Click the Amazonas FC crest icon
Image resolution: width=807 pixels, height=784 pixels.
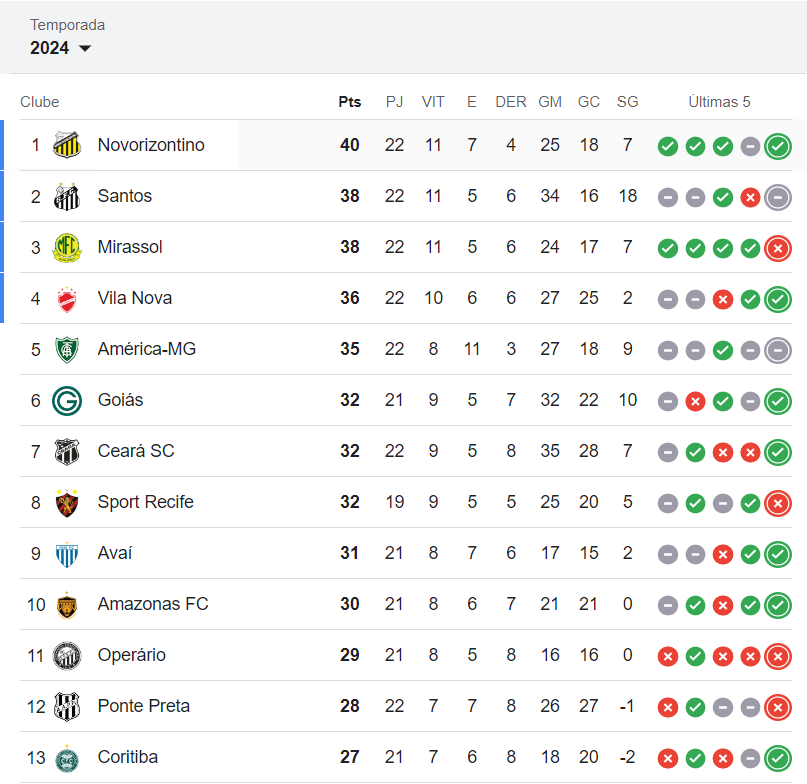(x=67, y=604)
